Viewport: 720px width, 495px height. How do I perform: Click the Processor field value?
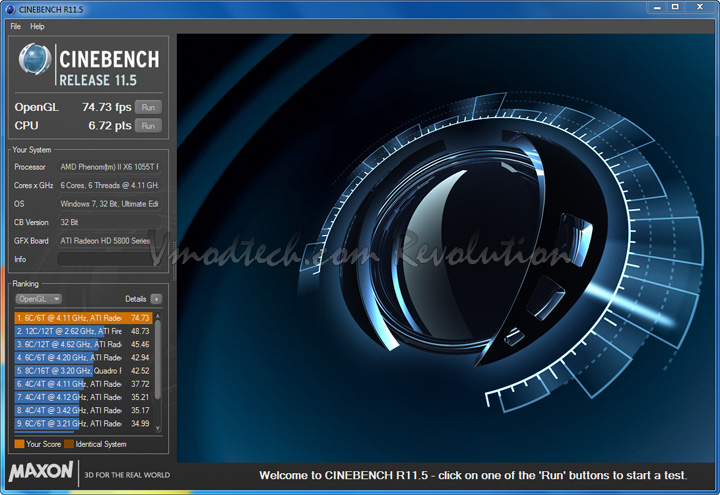pyautogui.click(x=109, y=167)
